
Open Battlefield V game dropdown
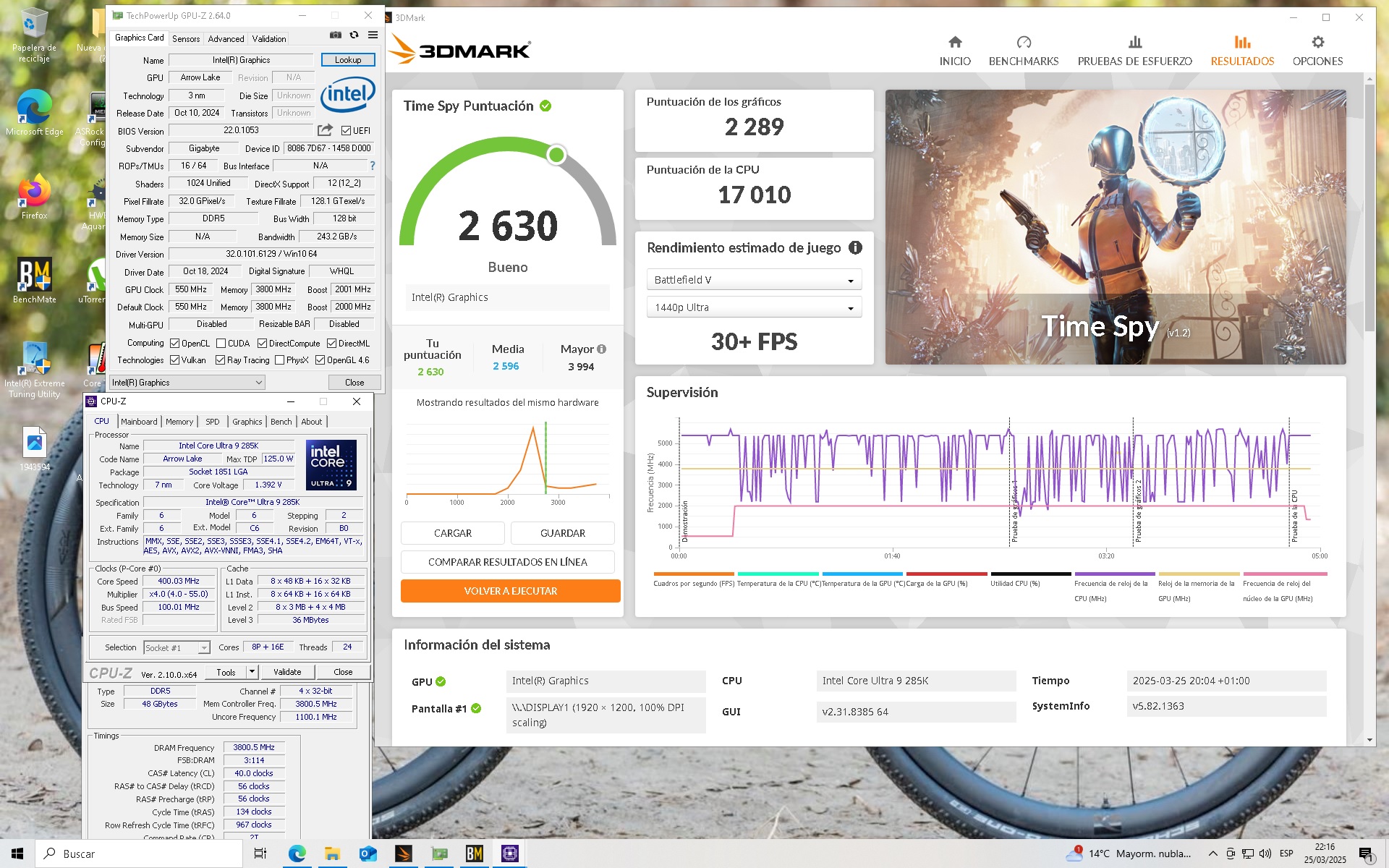tap(754, 280)
